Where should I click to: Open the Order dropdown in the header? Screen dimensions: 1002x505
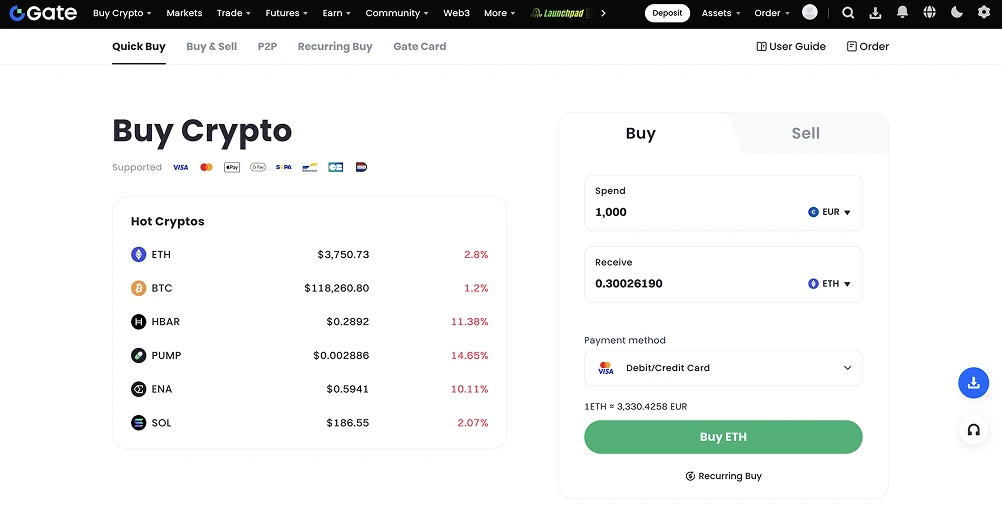pos(772,13)
